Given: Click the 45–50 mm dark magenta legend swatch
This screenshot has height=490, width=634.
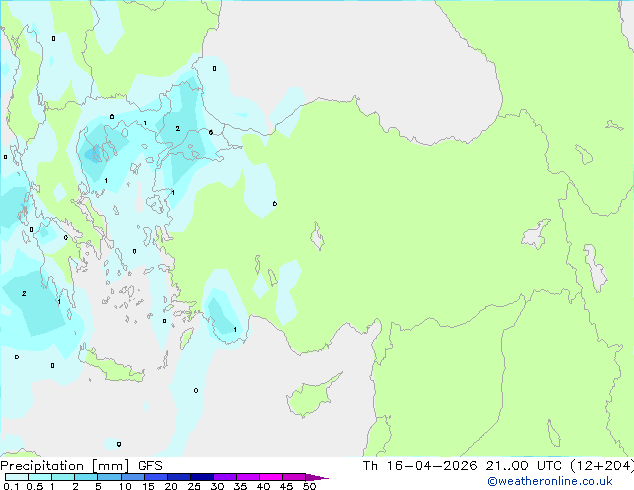Looking at the screenshot, I should pyautogui.click(x=294, y=477).
